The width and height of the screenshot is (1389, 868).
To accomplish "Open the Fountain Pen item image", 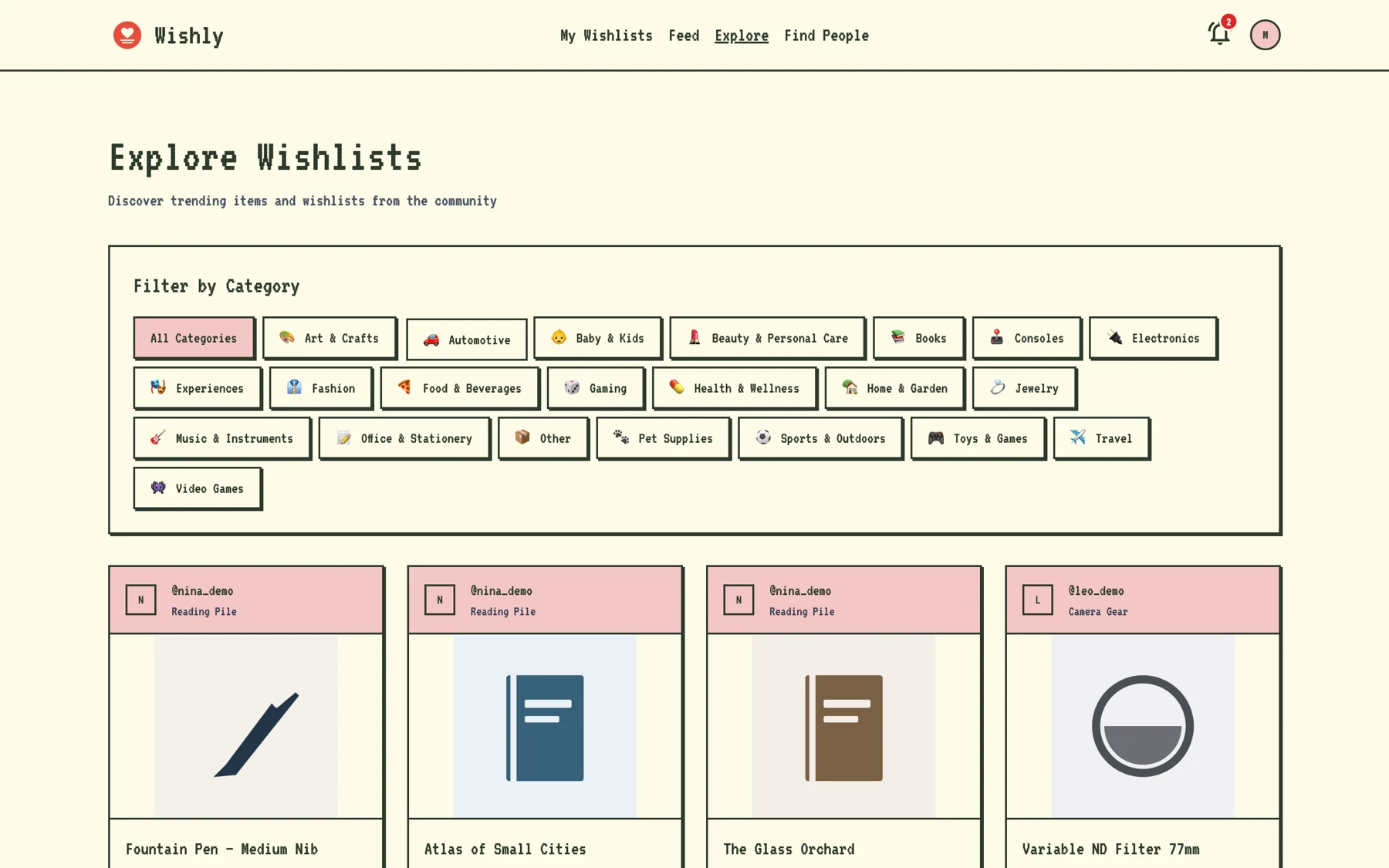I will 246,726.
